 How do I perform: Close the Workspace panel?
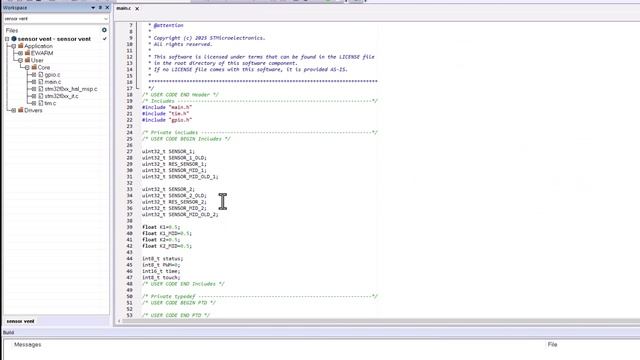click(x=107, y=8)
